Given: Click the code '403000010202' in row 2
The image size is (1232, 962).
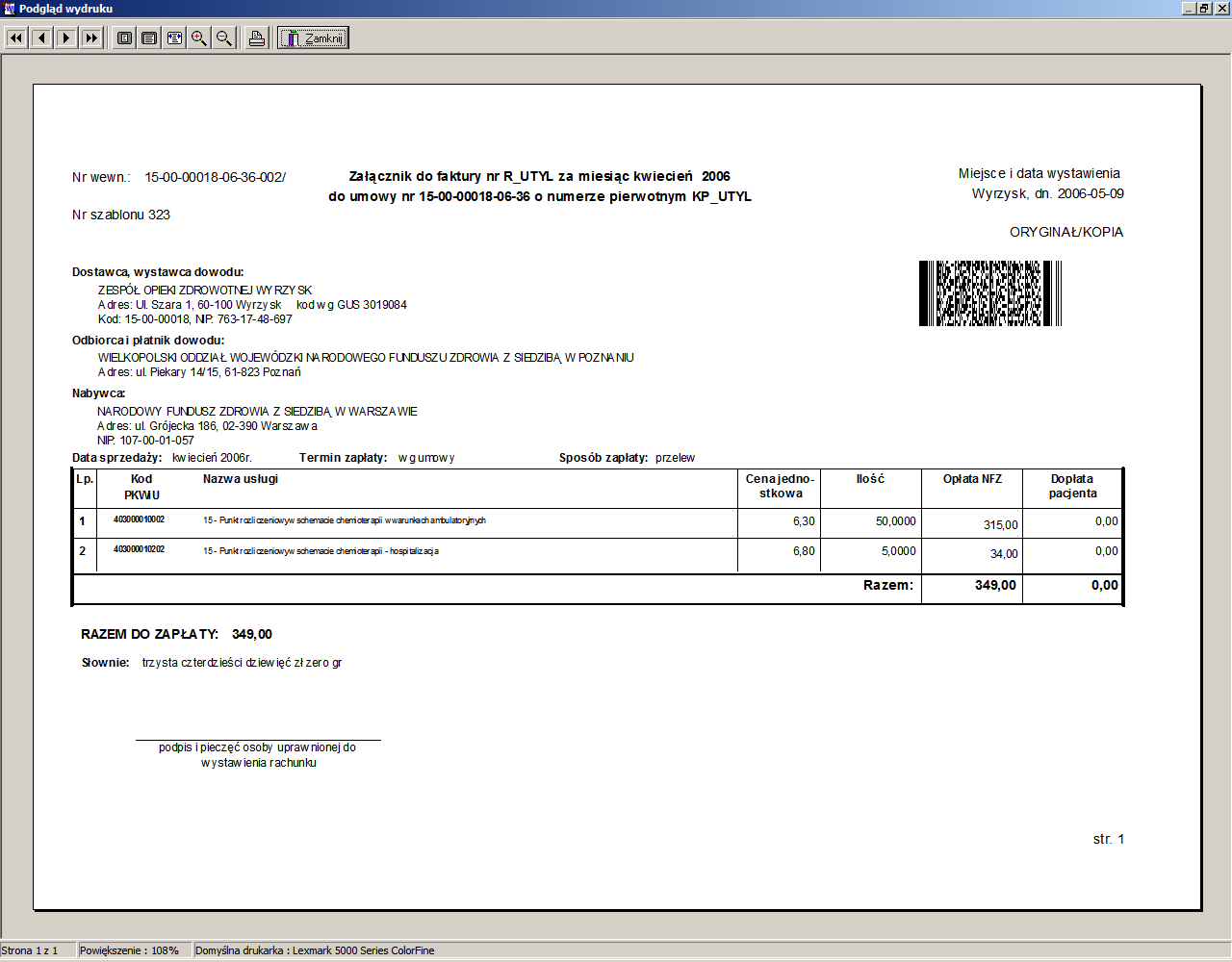Looking at the screenshot, I should pos(139,549).
